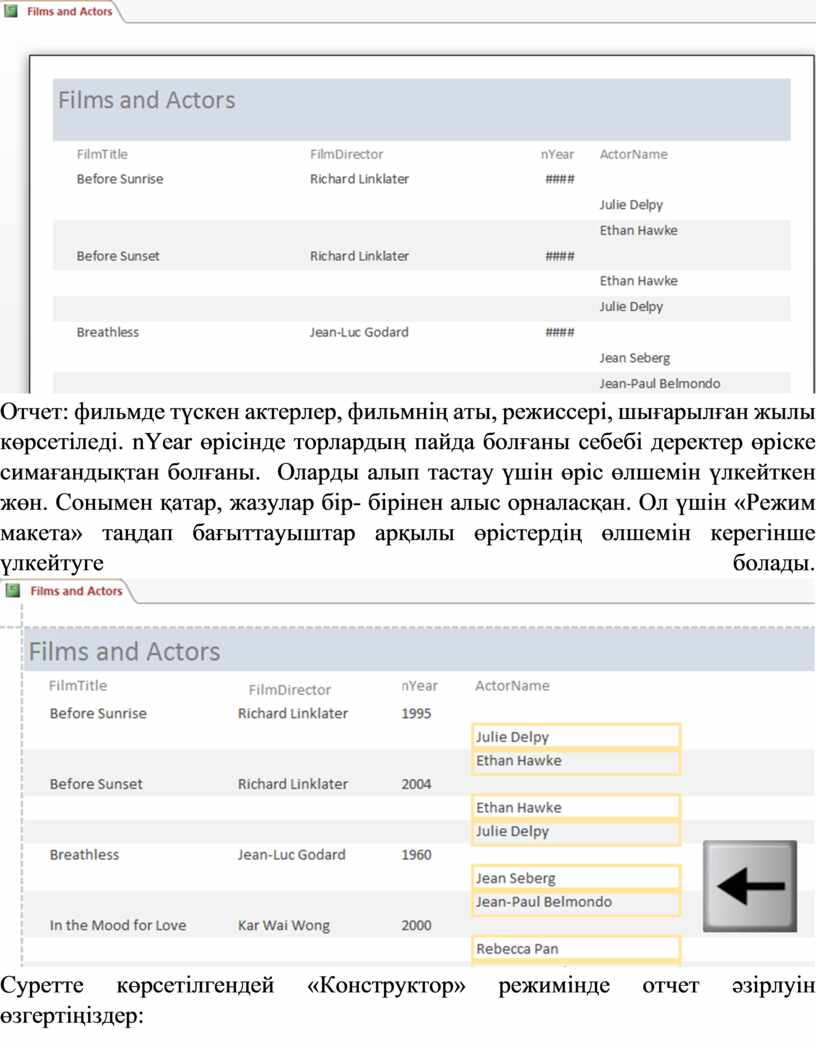
Task: Click unhighlighted Jean Seberg in the #### report
Action: 634,358
